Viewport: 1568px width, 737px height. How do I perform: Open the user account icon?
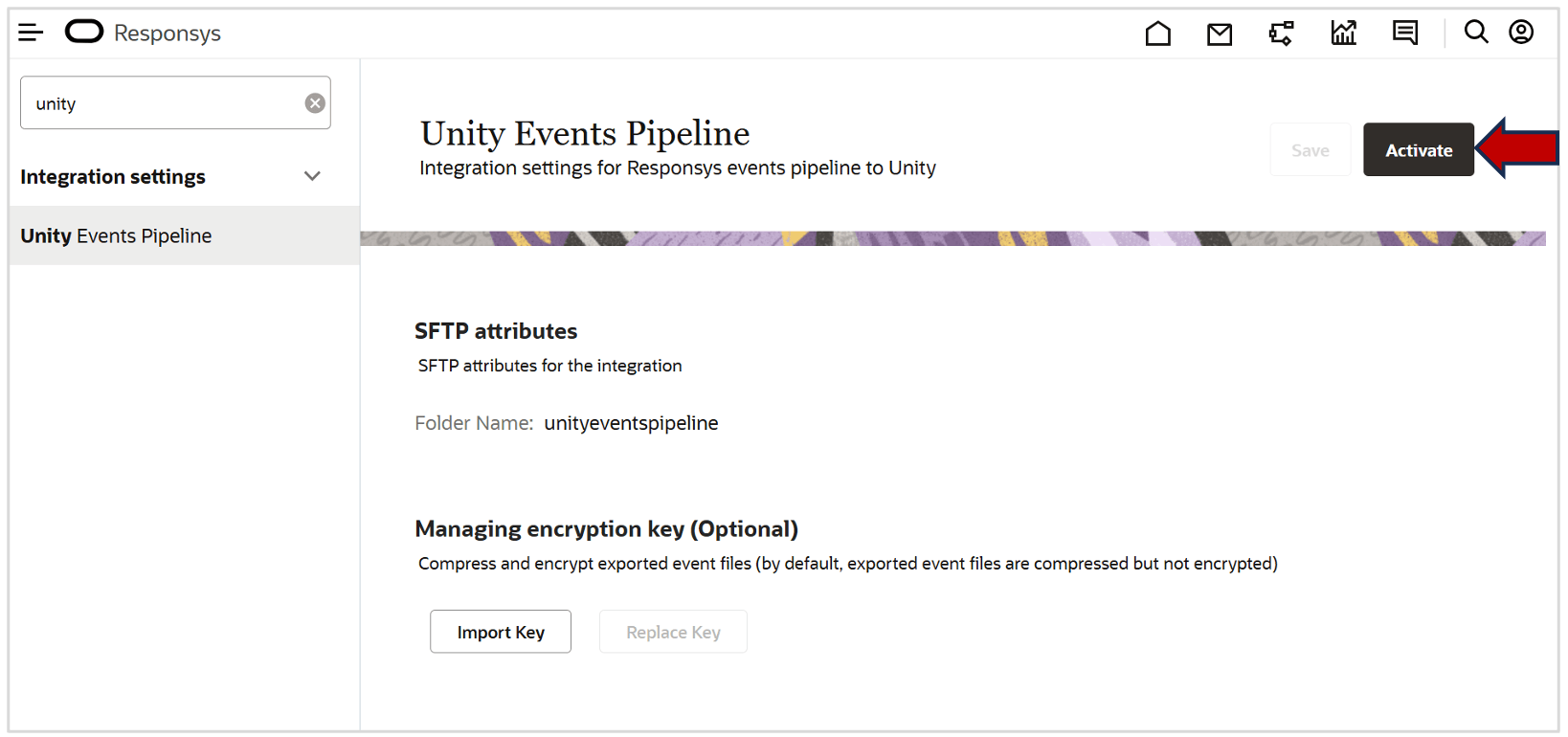click(x=1521, y=32)
